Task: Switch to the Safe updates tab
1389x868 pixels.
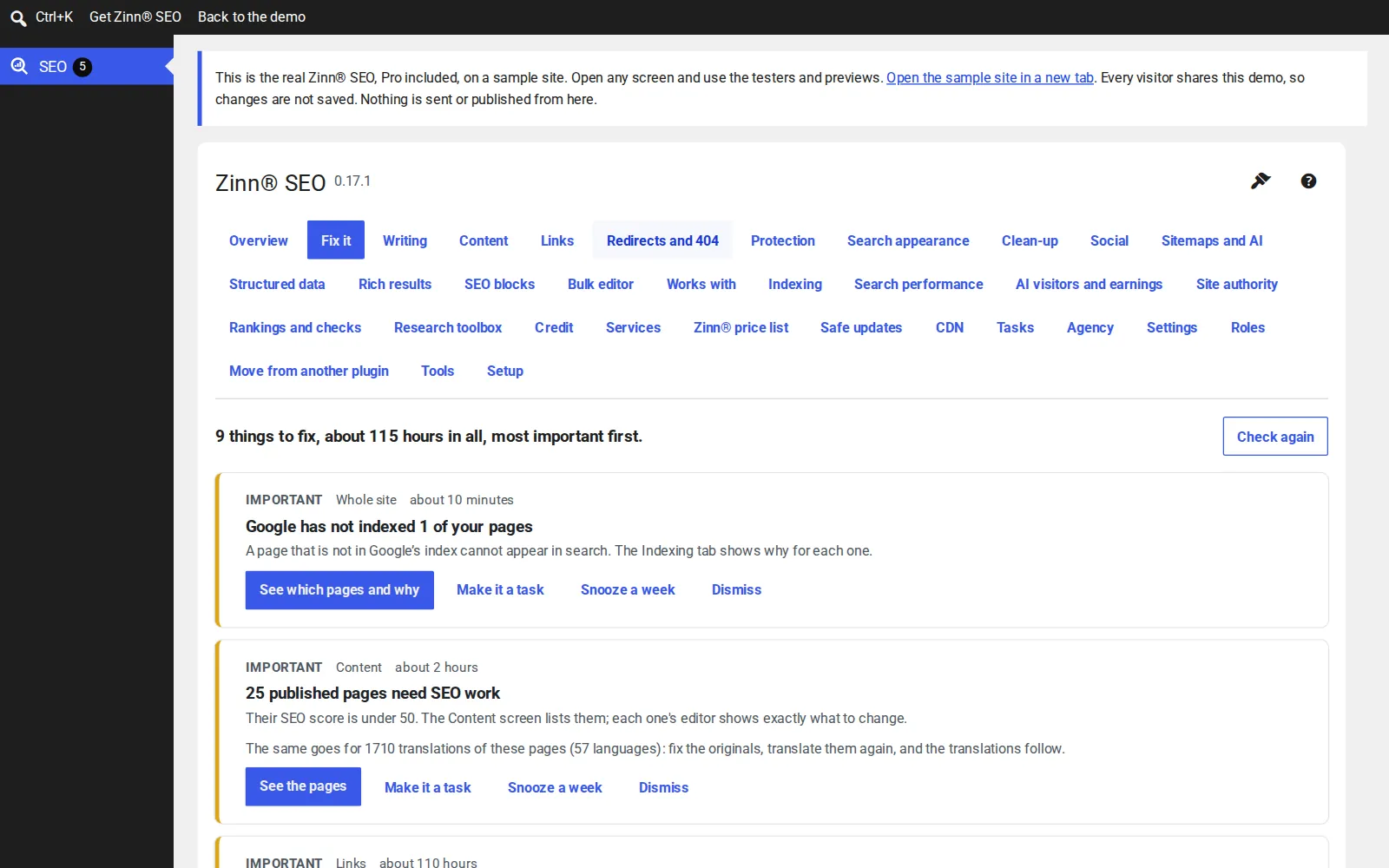Action: click(x=861, y=327)
